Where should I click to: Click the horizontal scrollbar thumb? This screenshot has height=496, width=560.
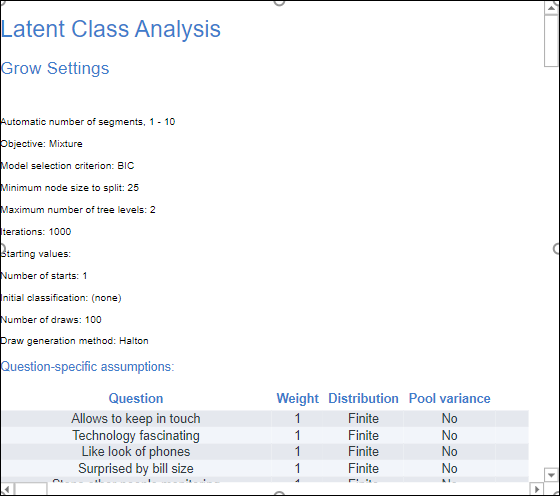31,489
